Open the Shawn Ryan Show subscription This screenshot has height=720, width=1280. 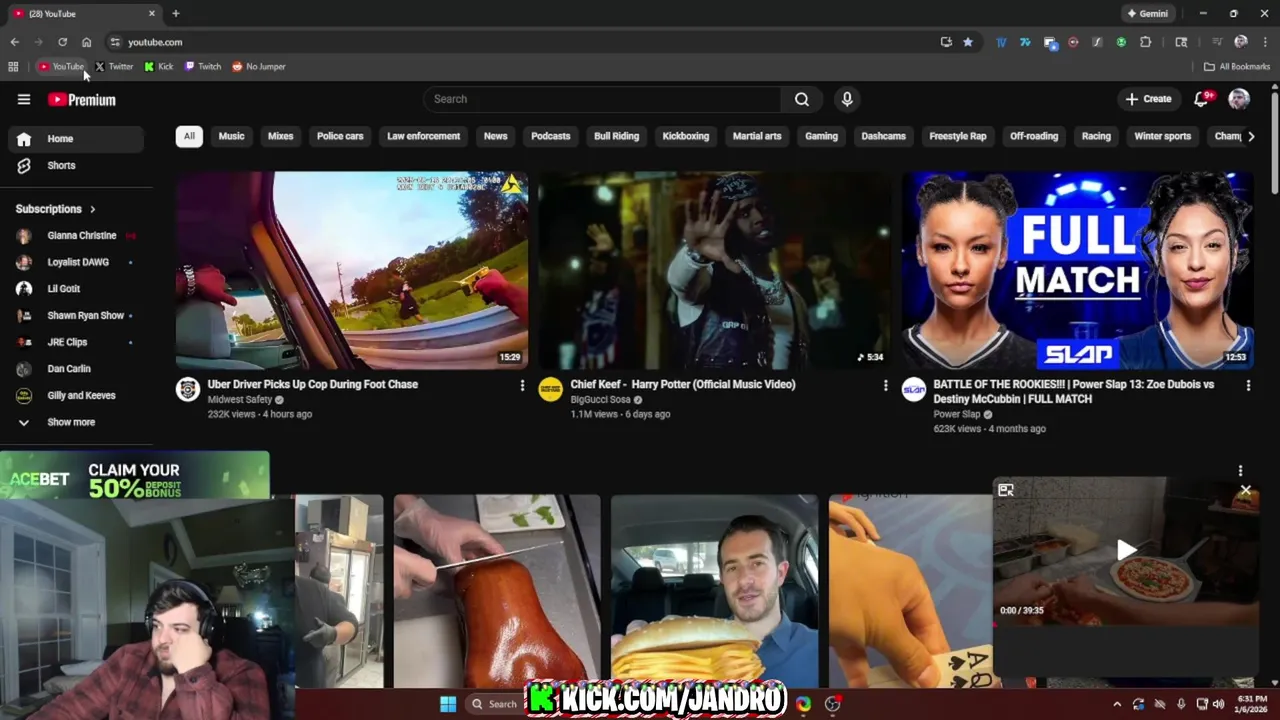pyautogui.click(x=76, y=315)
